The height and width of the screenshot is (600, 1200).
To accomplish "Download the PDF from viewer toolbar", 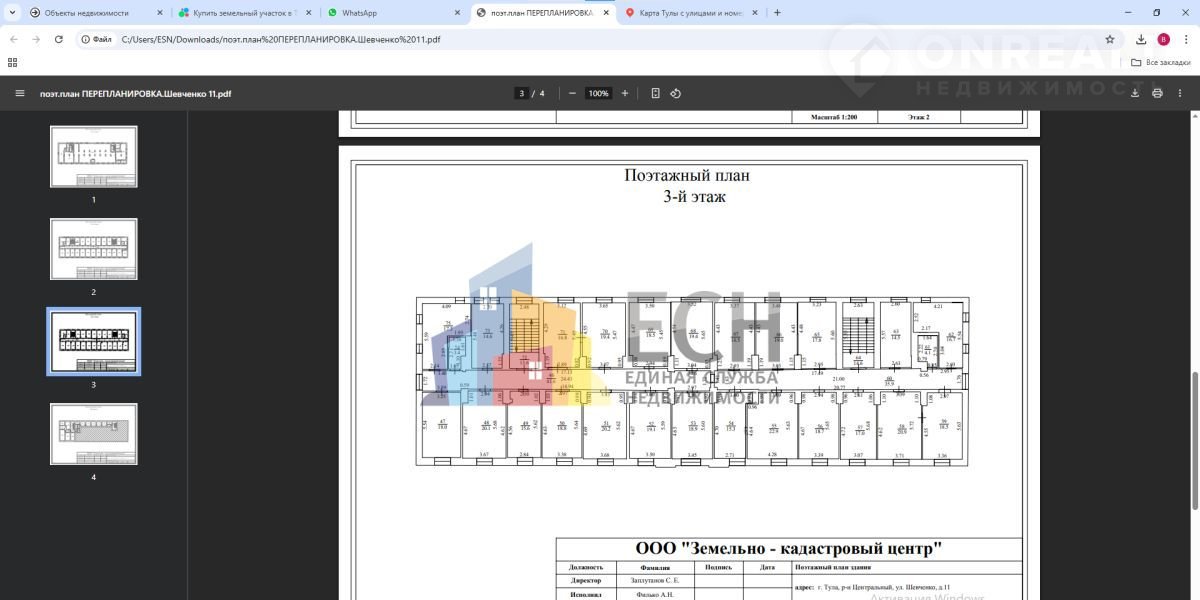I will click(1135, 93).
